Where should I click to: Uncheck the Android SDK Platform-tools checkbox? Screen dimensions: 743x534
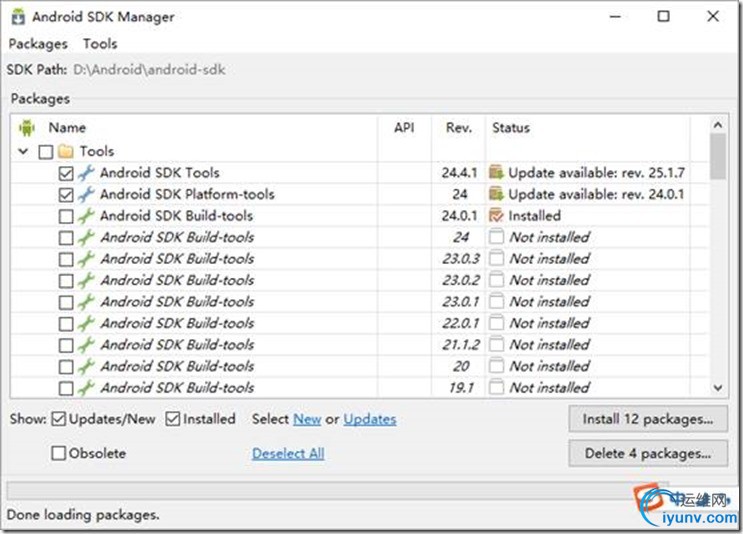[66, 195]
